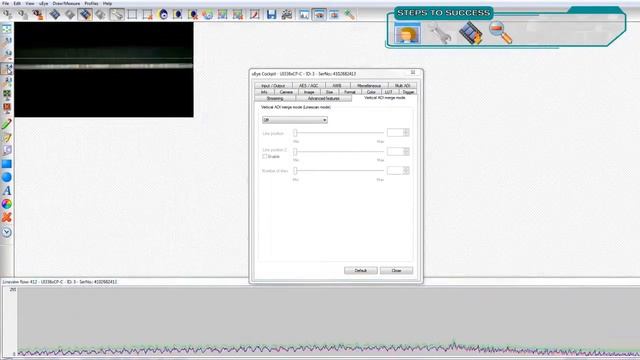This screenshot has width=640, height=360.
Task: Click the person icon in Steps to Success
Action: 407,33
